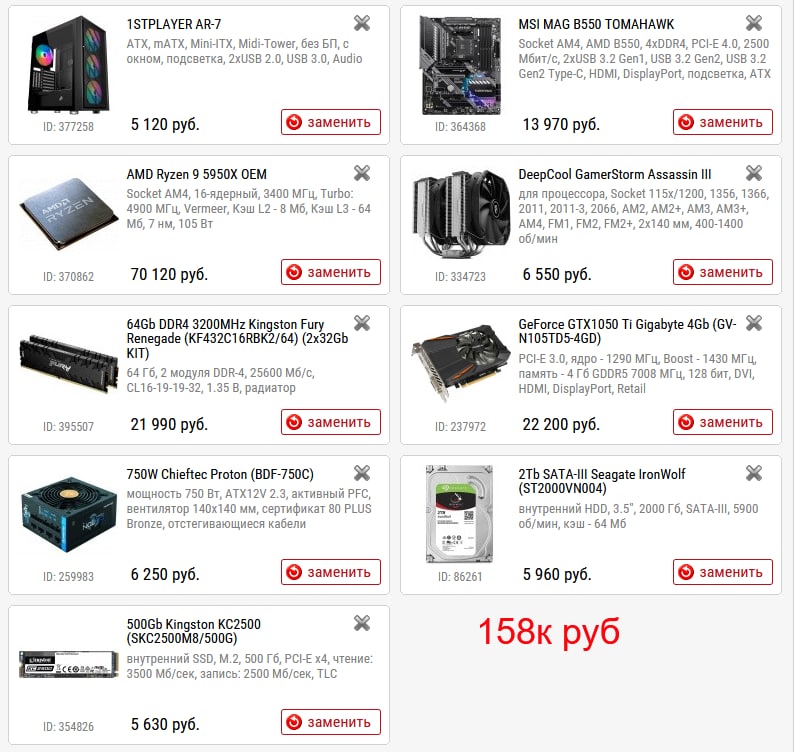Screen dimensions: 796x752
Task: Replace the MSI B550 TOMAHAWK motherboard
Action: tap(723, 122)
